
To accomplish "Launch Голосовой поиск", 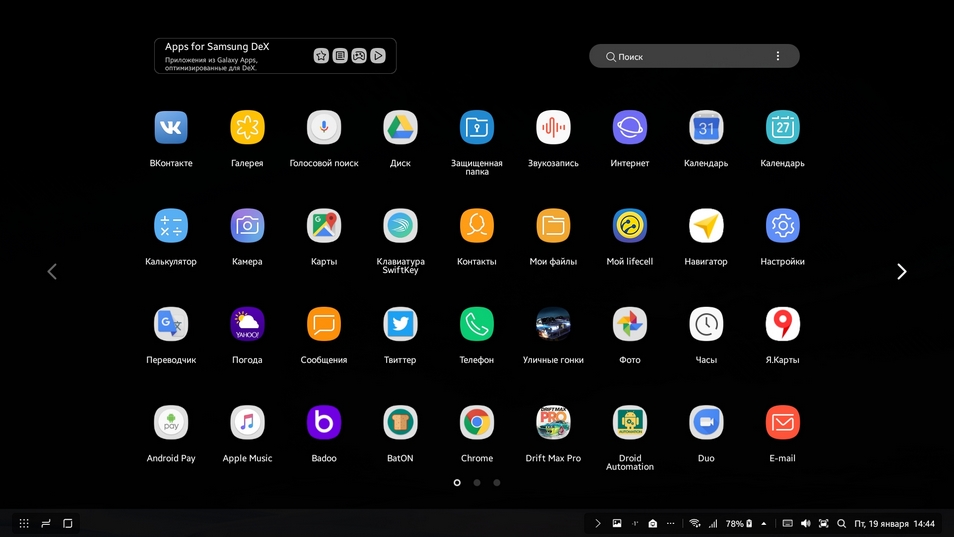I will point(324,127).
